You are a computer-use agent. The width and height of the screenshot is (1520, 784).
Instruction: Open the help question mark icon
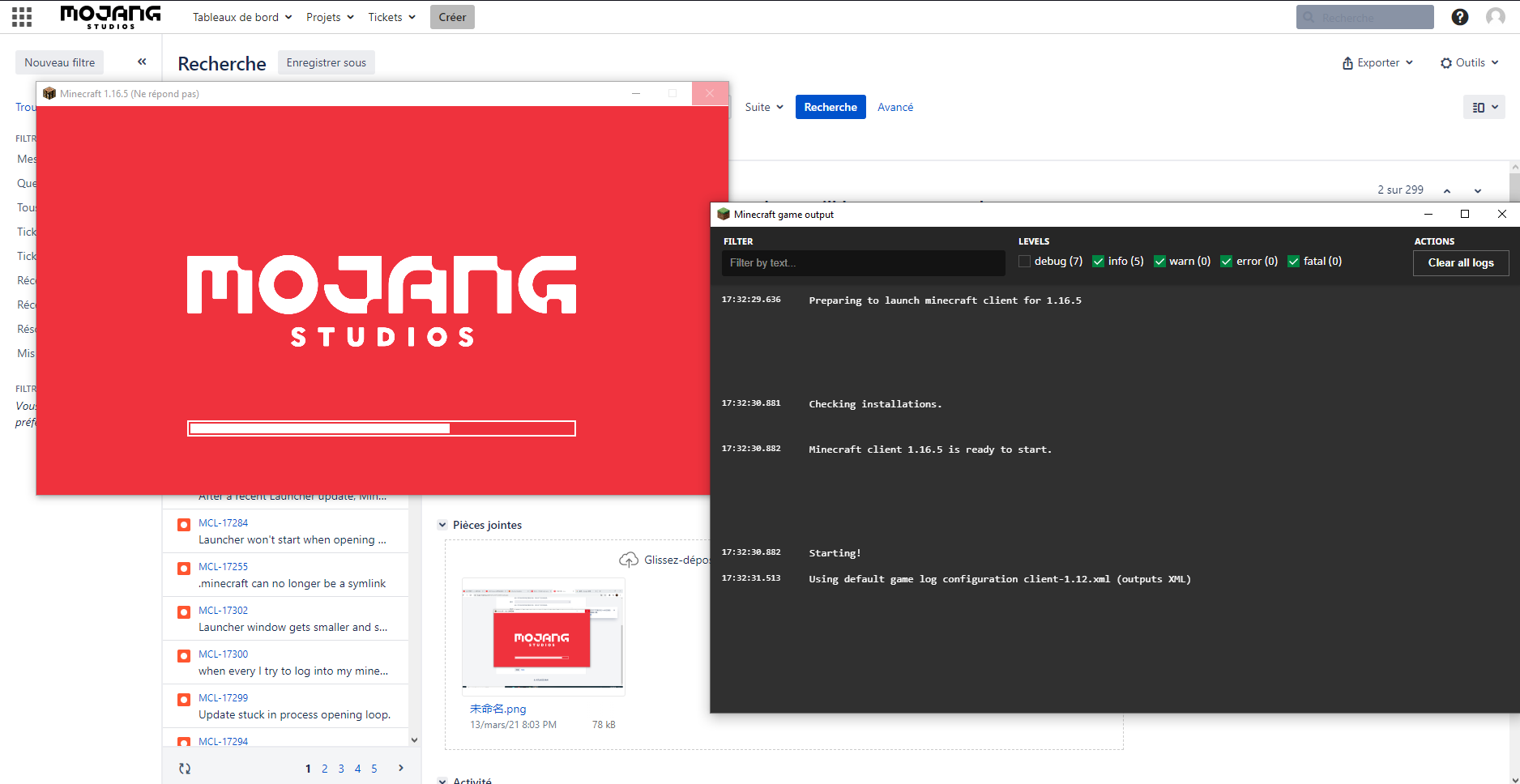[1460, 17]
